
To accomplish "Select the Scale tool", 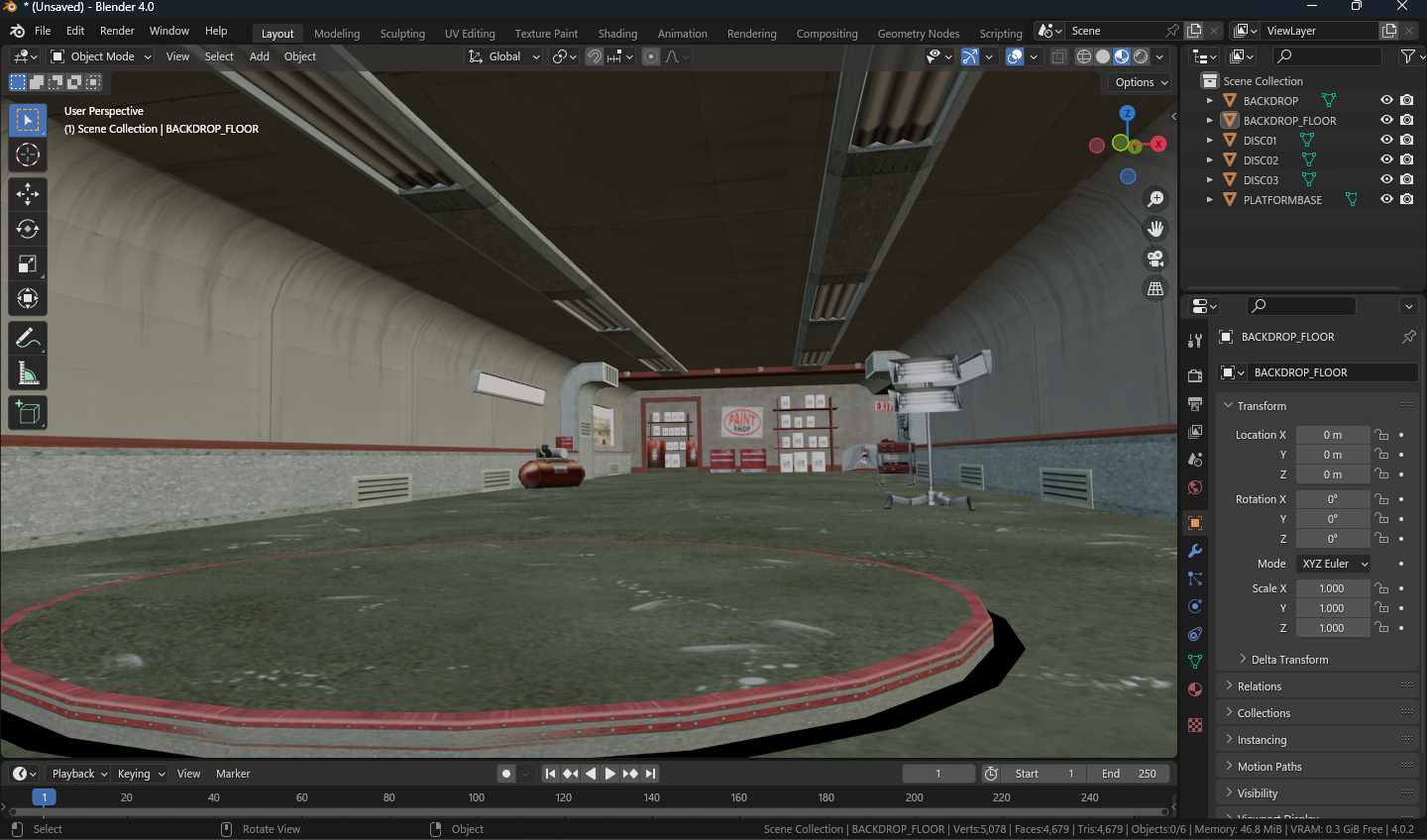I will click(x=28, y=263).
